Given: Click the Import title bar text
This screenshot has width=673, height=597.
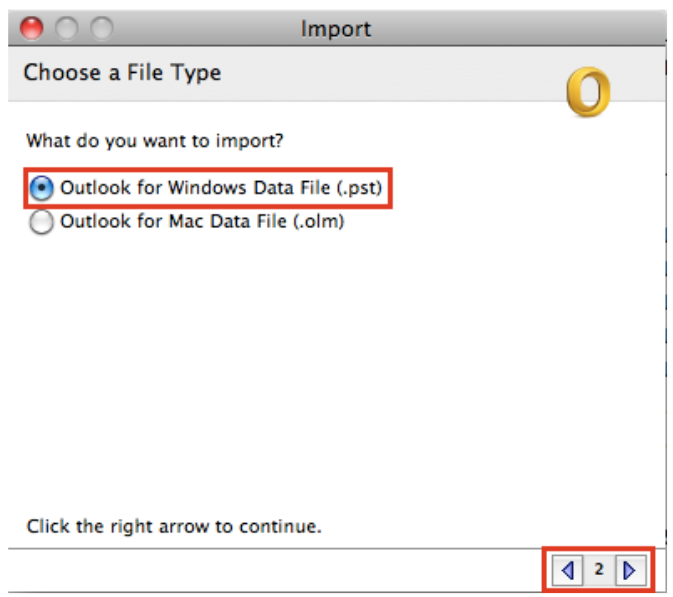Looking at the screenshot, I should click(336, 29).
